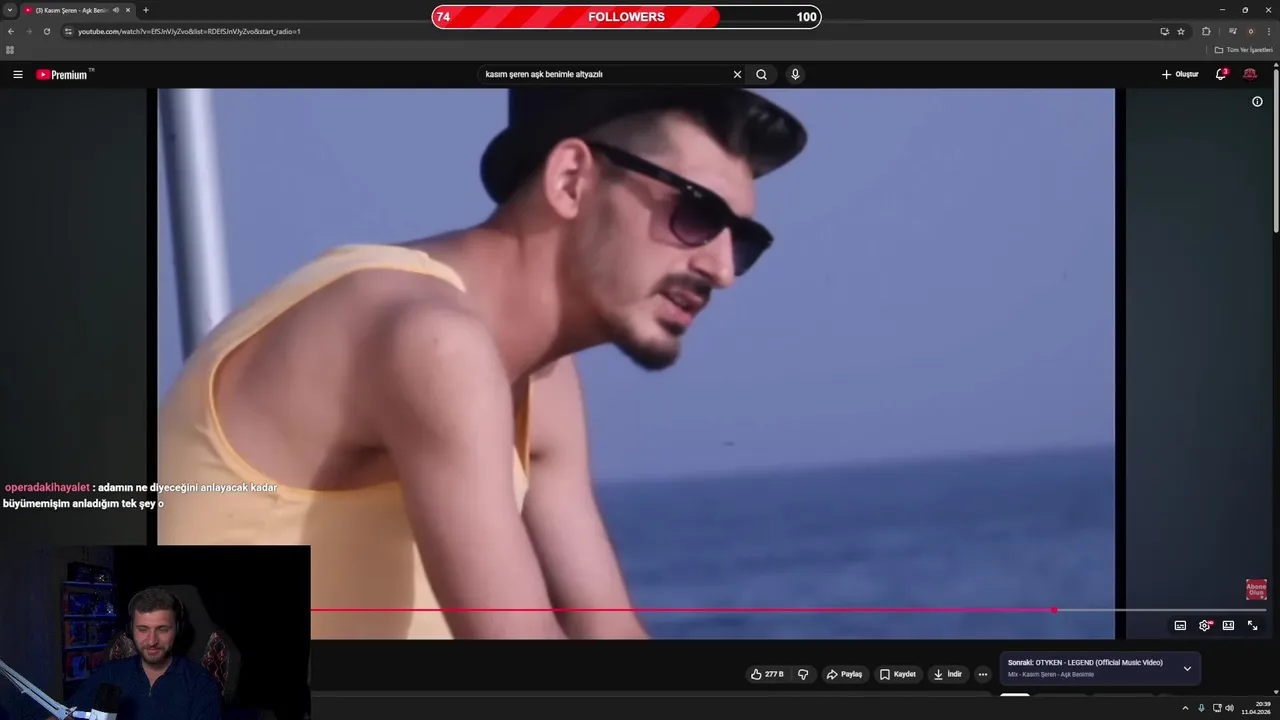
Task: Download the video with İndir
Action: click(947, 674)
